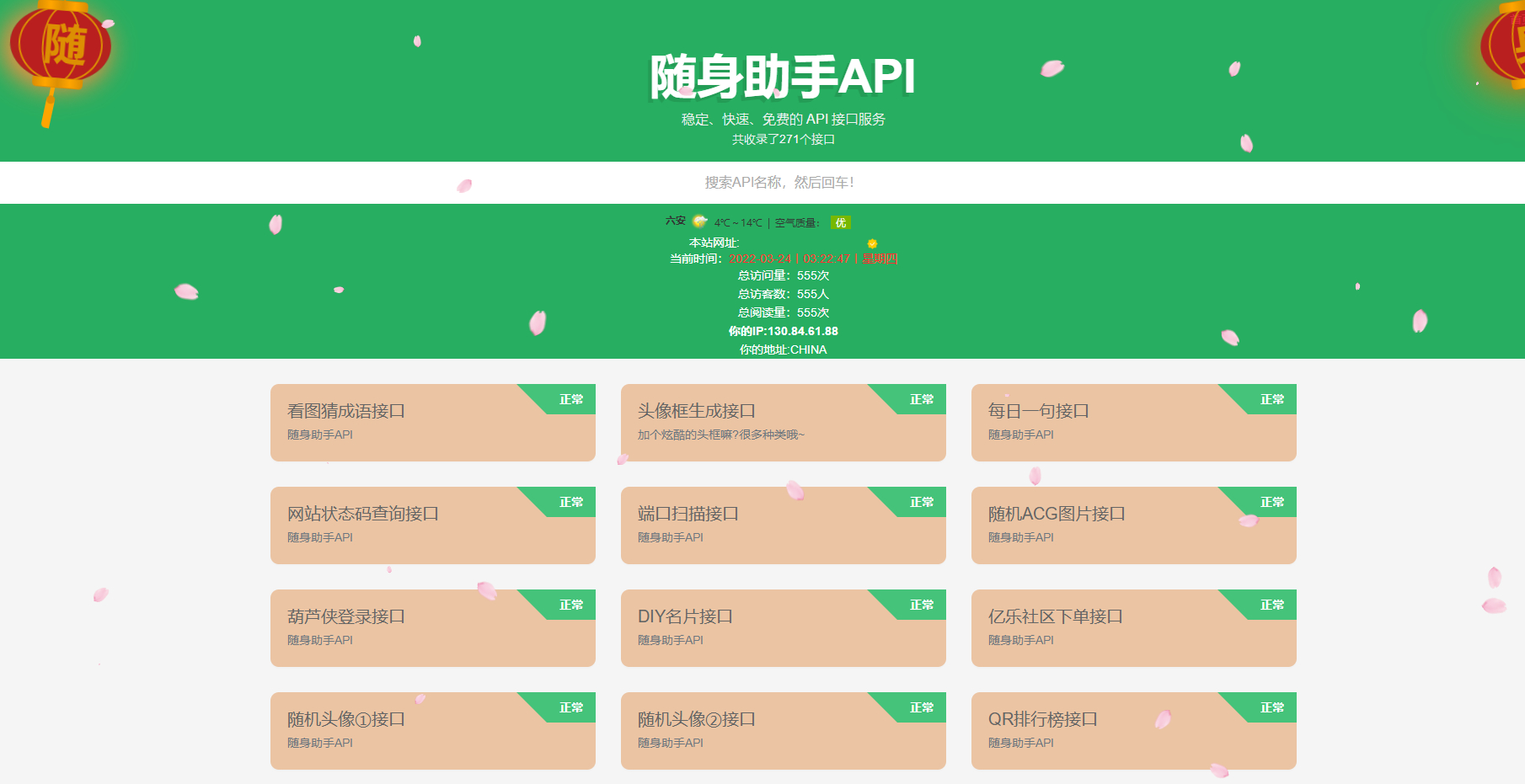Click the red current time value
The width and height of the screenshot is (1525, 784).
point(813,259)
